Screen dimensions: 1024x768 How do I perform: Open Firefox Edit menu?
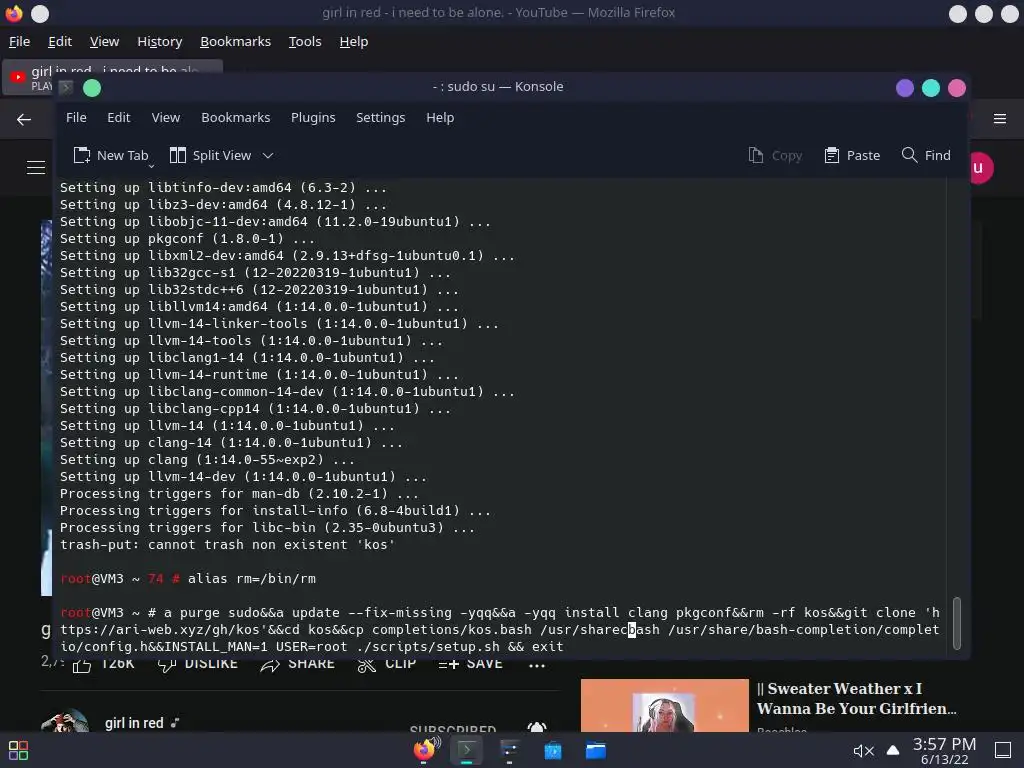[x=59, y=41]
